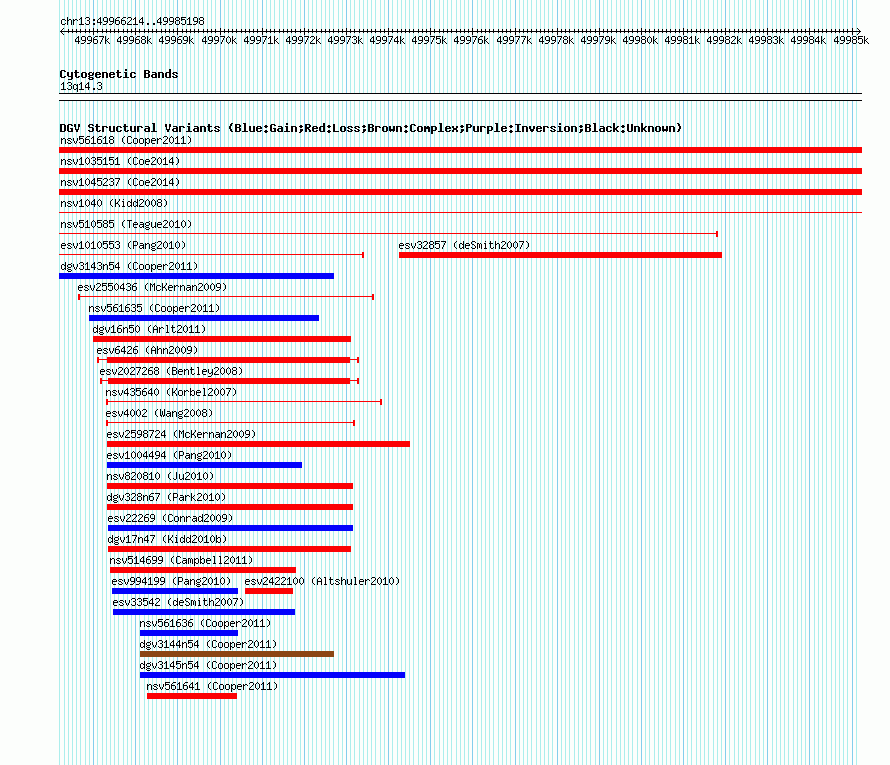Select the dgv3145n54 (Cooper2011) long blue bar

point(272,675)
